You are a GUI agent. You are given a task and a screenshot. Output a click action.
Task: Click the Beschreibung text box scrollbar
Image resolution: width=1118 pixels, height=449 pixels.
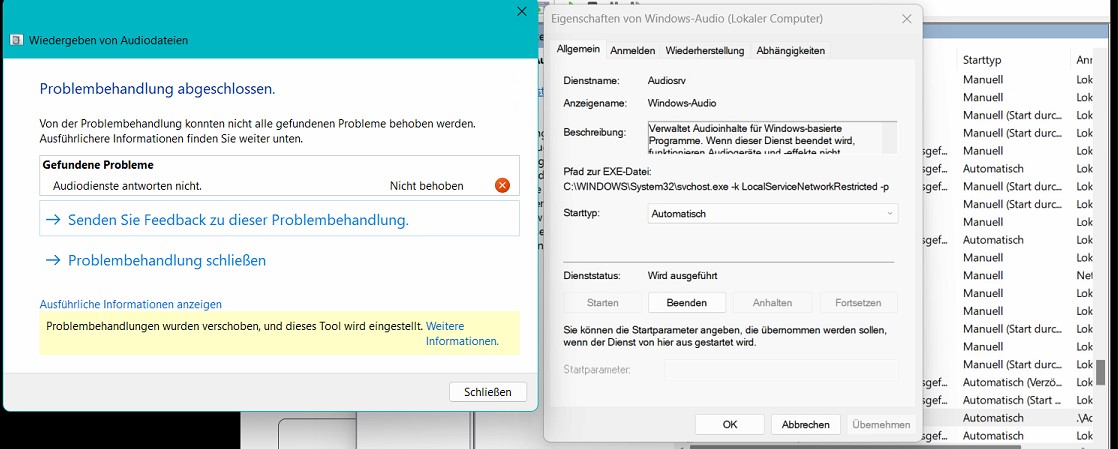889,137
